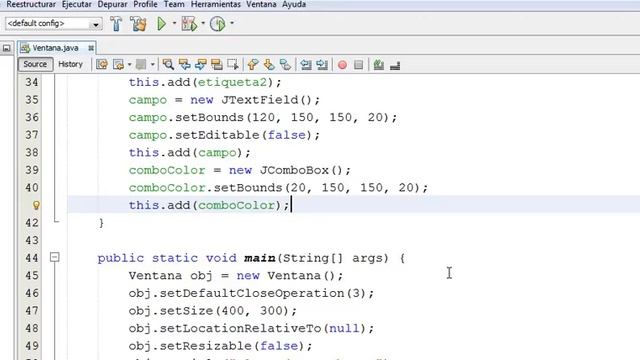Screen dimensions: 640x360
Task: Run the project with the green play icon
Action: (162, 24)
